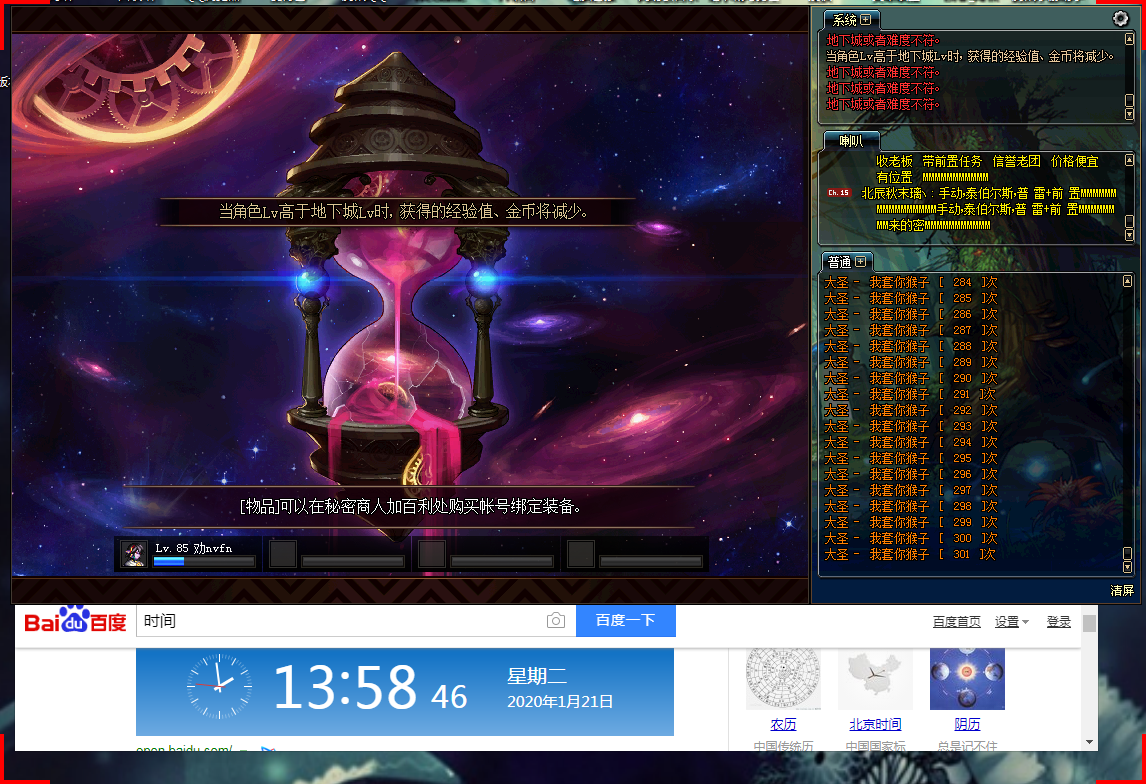Click 清屏 to clear the chat
The image size is (1146, 784).
pyautogui.click(x=1122, y=591)
